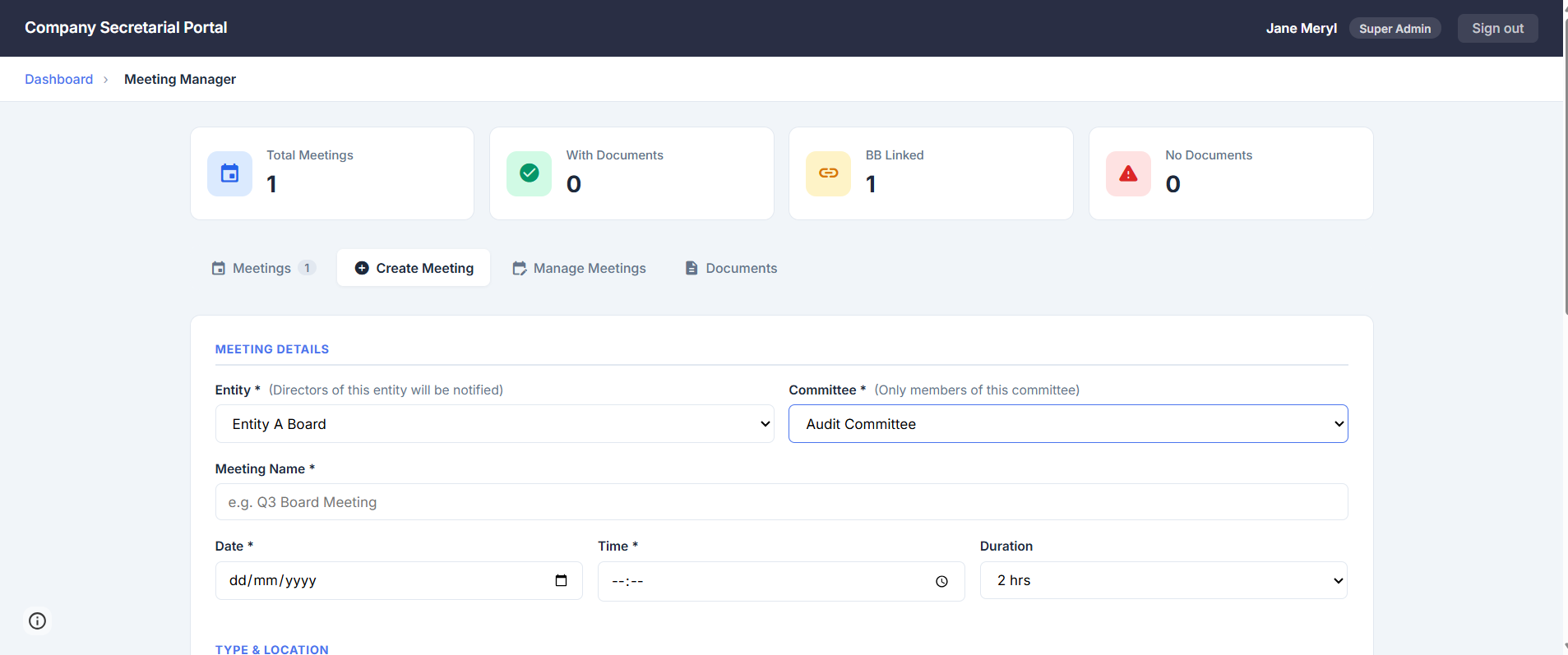Focus the Meeting Name input field
The height and width of the screenshot is (655, 1568).
point(781,502)
